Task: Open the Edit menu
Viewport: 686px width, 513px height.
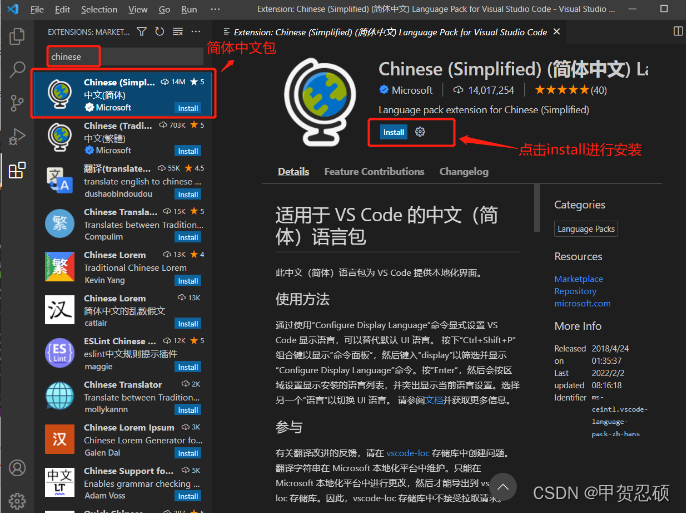Action: (63, 9)
